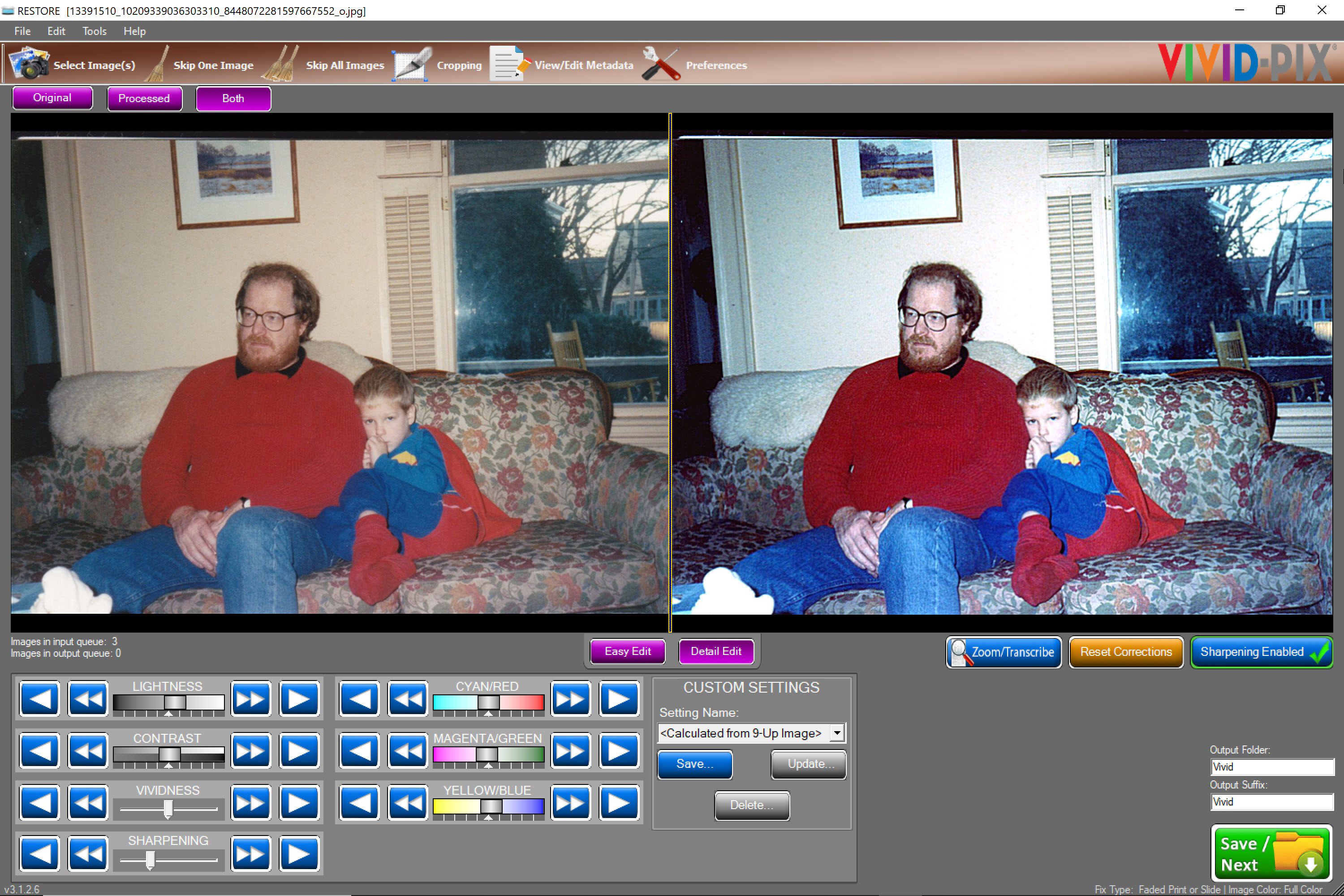Click the Sharpening slider track

click(x=168, y=859)
